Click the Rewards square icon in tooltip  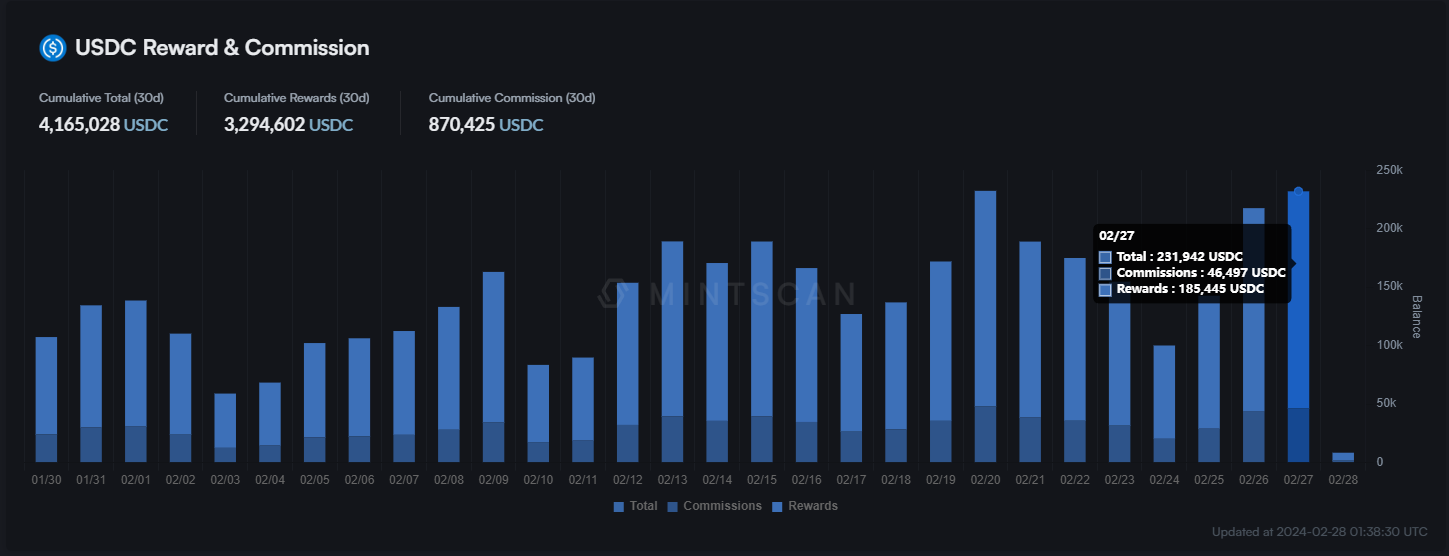click(x=1105, y=289)
